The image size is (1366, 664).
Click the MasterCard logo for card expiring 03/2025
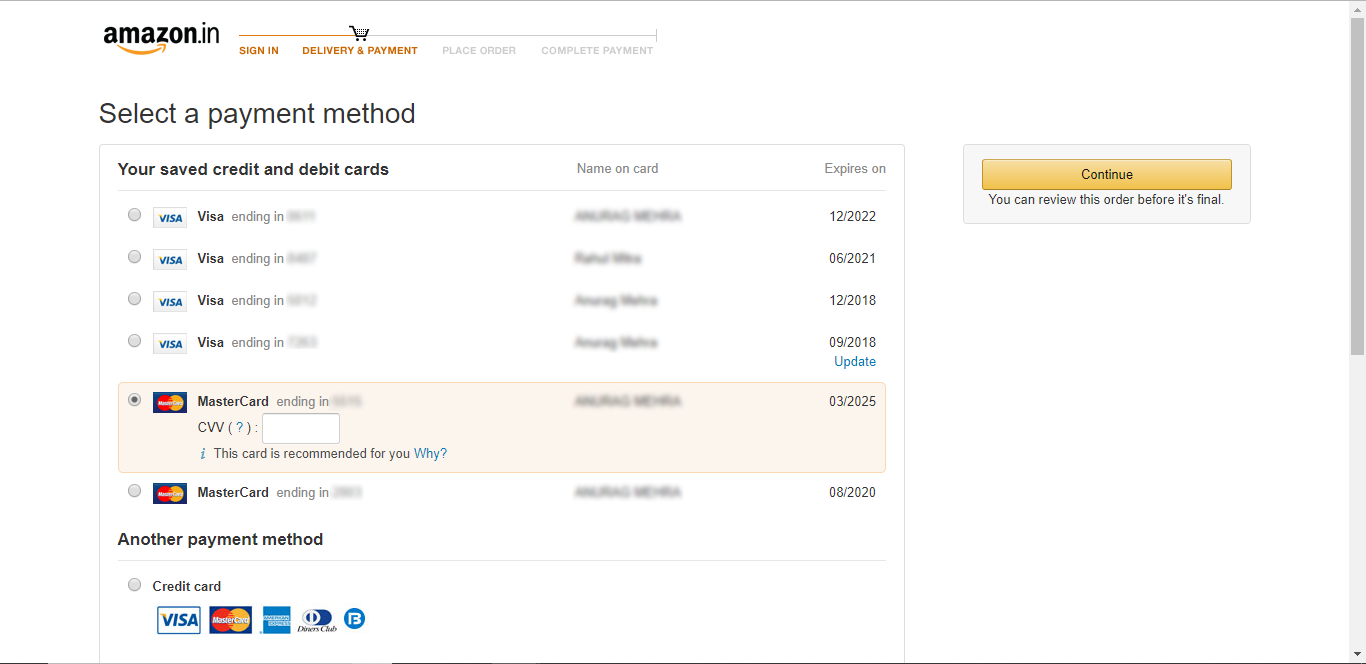coord(170,402)
